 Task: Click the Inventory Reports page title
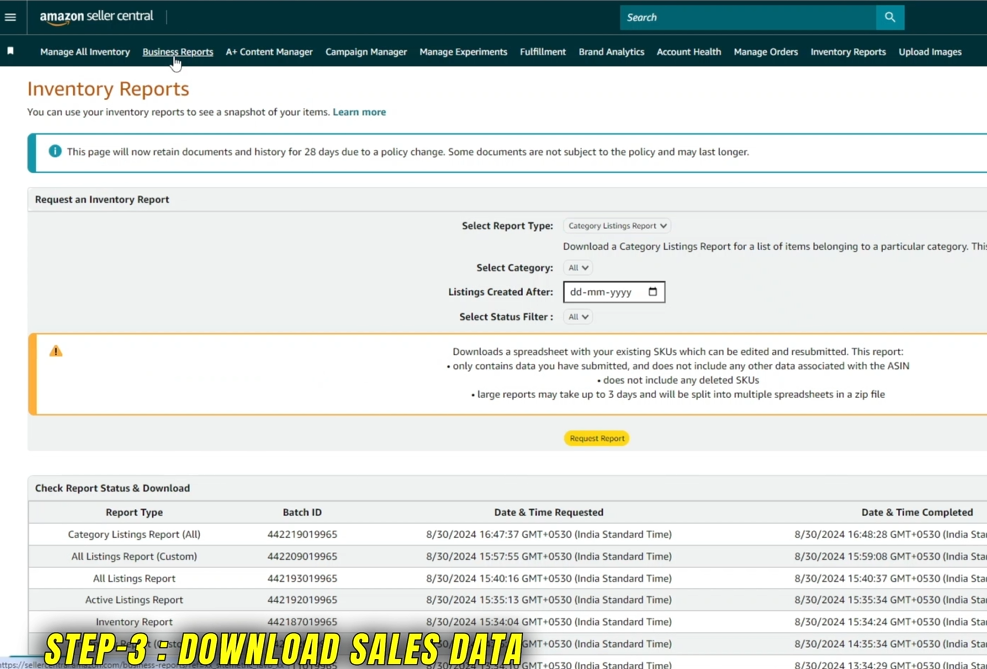(108, 89)
